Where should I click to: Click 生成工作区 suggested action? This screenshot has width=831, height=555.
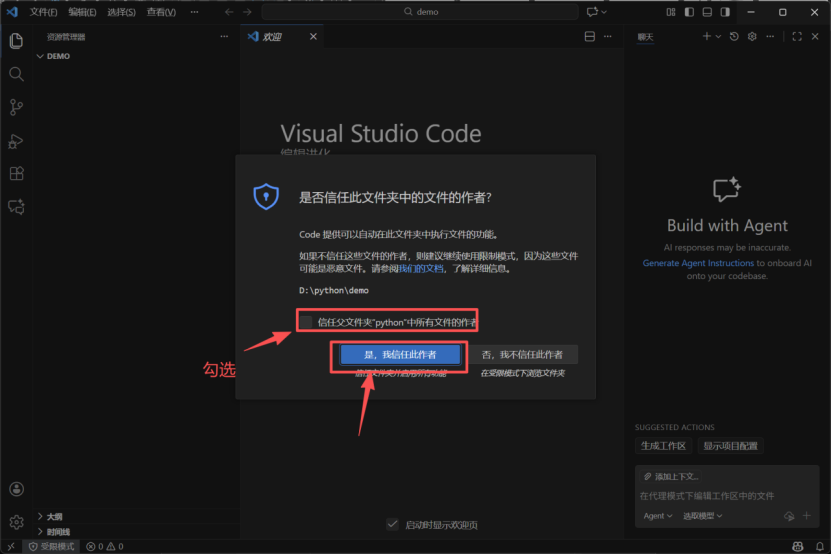[x=663, y=446]
